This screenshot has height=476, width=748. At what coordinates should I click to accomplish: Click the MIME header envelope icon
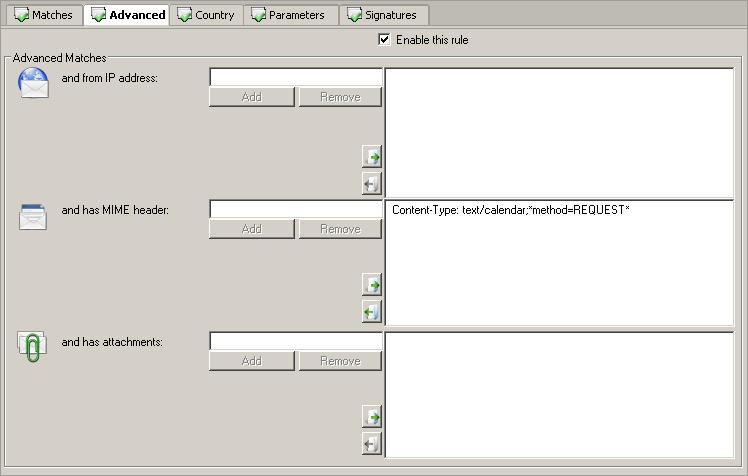point(33,215)
